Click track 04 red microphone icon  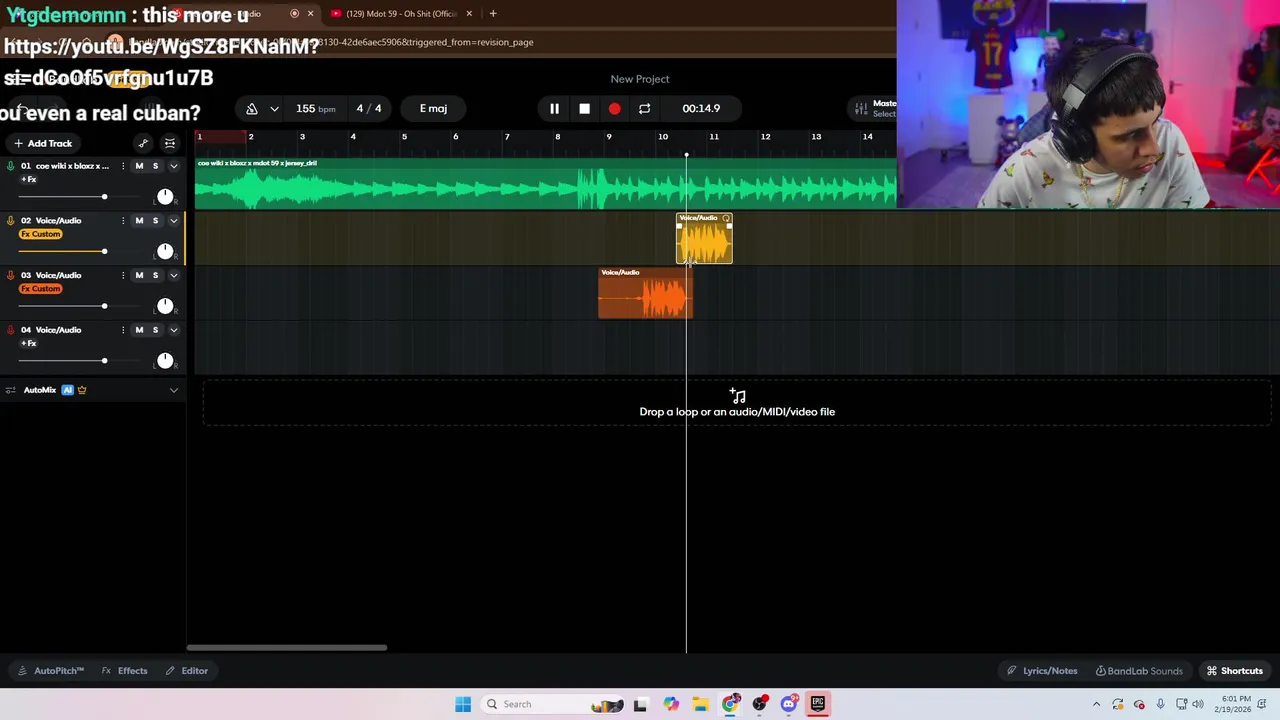coord(11,330)
